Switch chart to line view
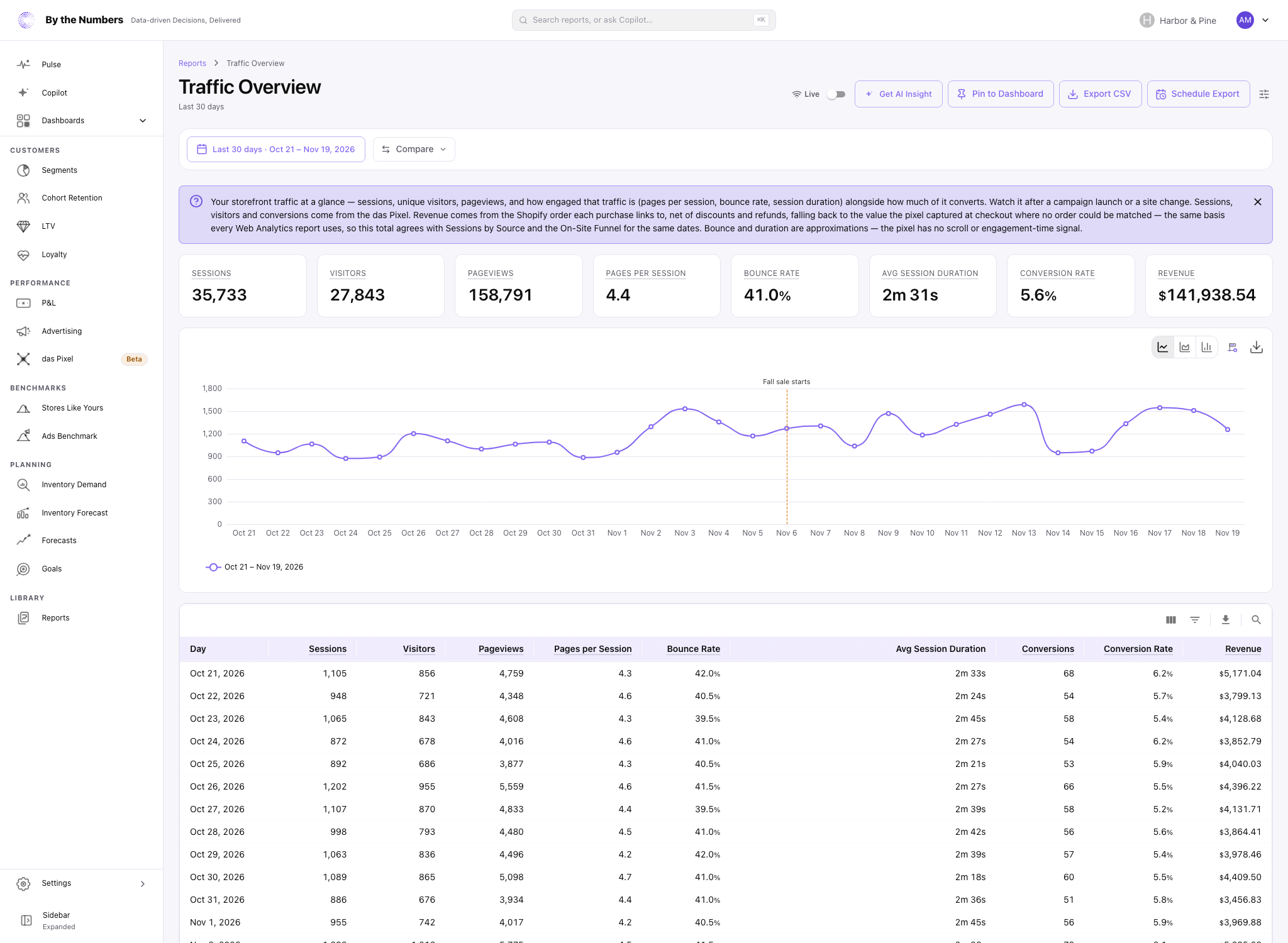 [x=1163, y=347]
